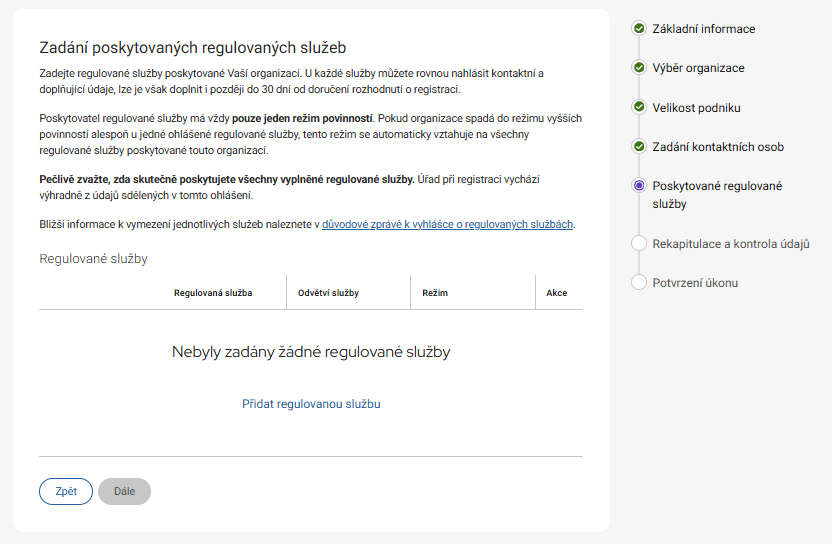Open the důvodové zprávě k vyhlášce link
The height and width of the screenshot is (544, 832).
pos(448,225)
